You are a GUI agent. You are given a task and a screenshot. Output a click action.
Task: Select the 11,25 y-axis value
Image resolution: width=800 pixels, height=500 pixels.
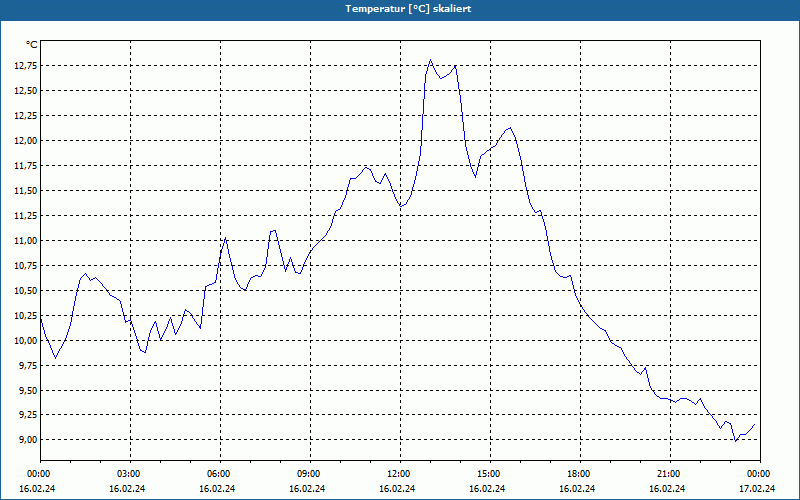point(24,215)
